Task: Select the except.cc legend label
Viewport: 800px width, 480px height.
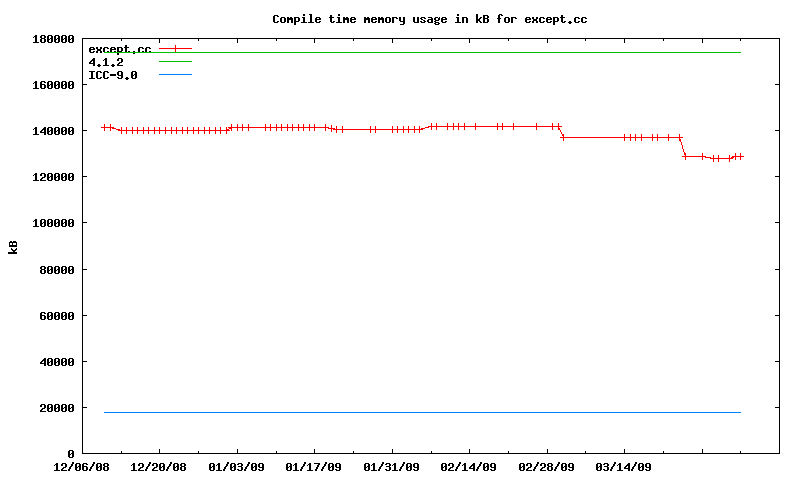Action: 119,49
